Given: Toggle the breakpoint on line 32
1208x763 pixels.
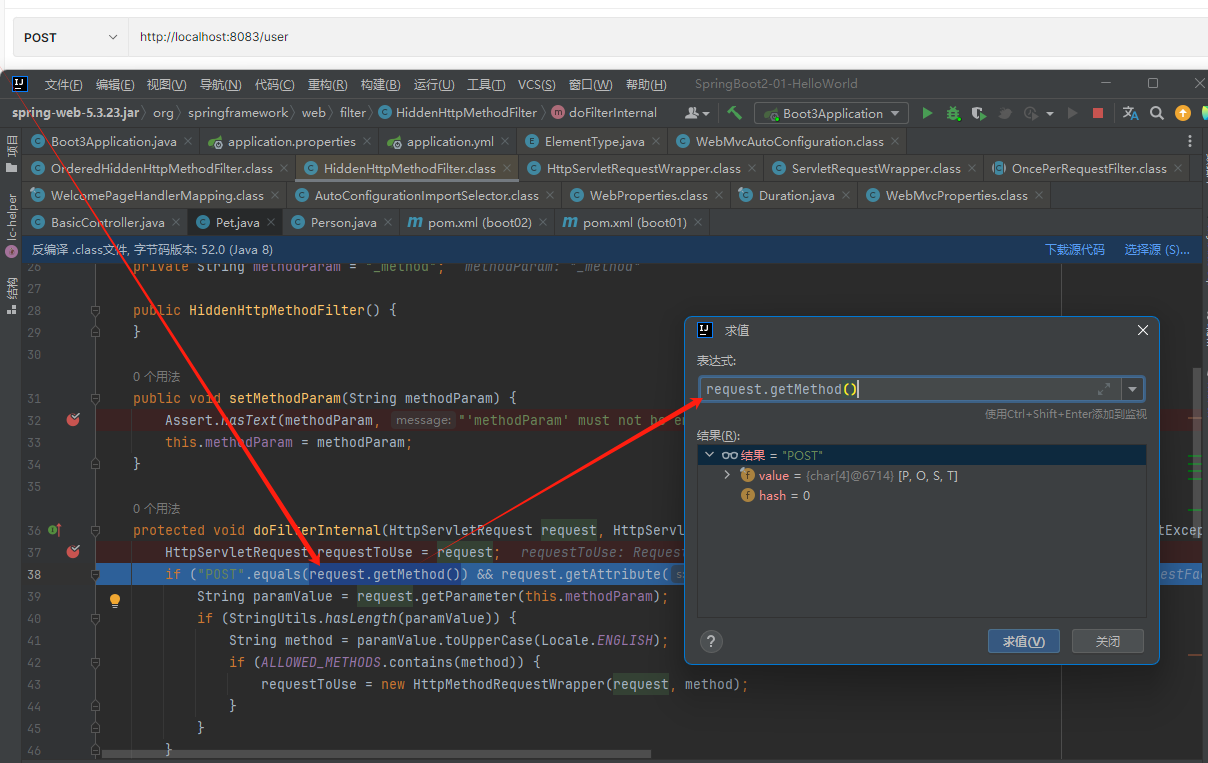Looking at the screenshot, I should (72, 419).
